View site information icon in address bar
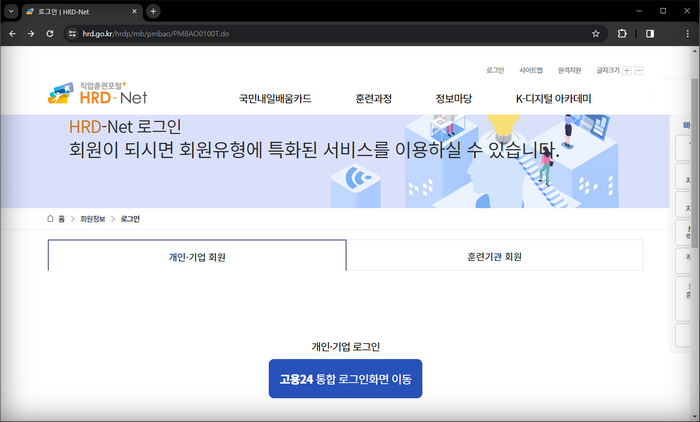 tap(72, 34)
